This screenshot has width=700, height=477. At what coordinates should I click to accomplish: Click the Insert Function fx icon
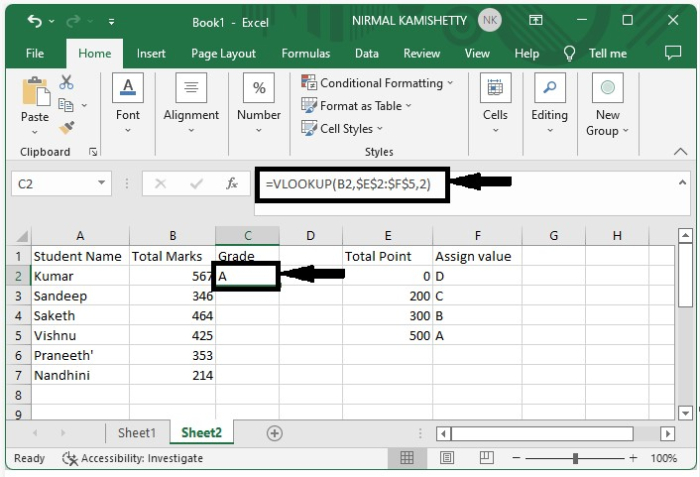tap(232, 184)
